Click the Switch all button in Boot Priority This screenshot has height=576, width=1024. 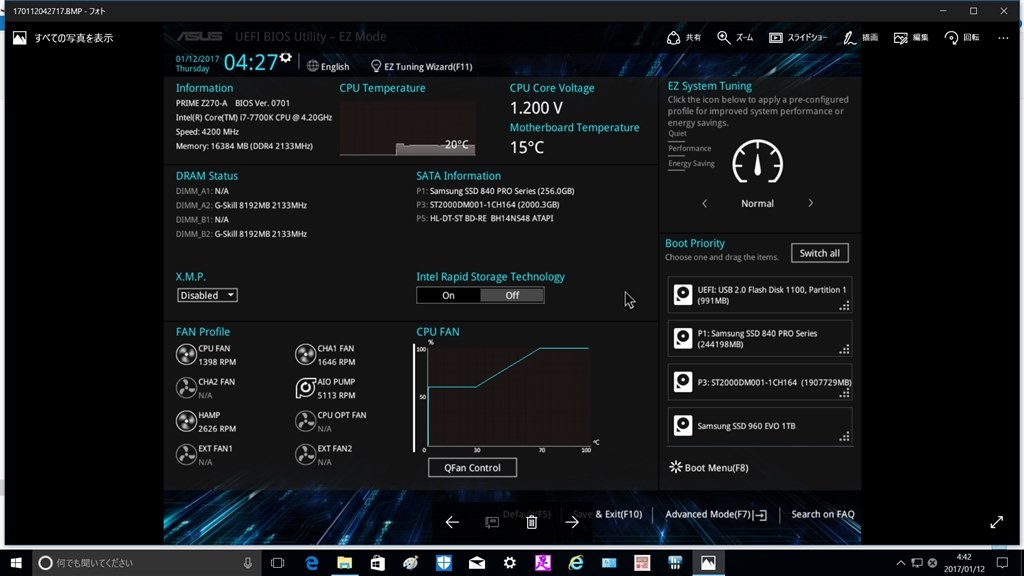coord(819,253)
